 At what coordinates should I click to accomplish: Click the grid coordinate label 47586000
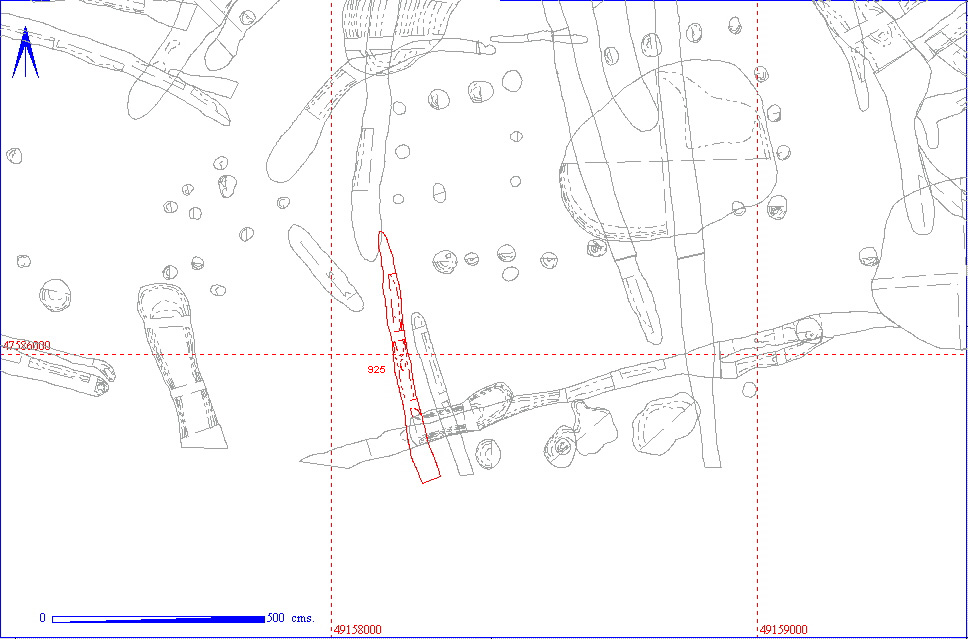[x=27, y=346]
